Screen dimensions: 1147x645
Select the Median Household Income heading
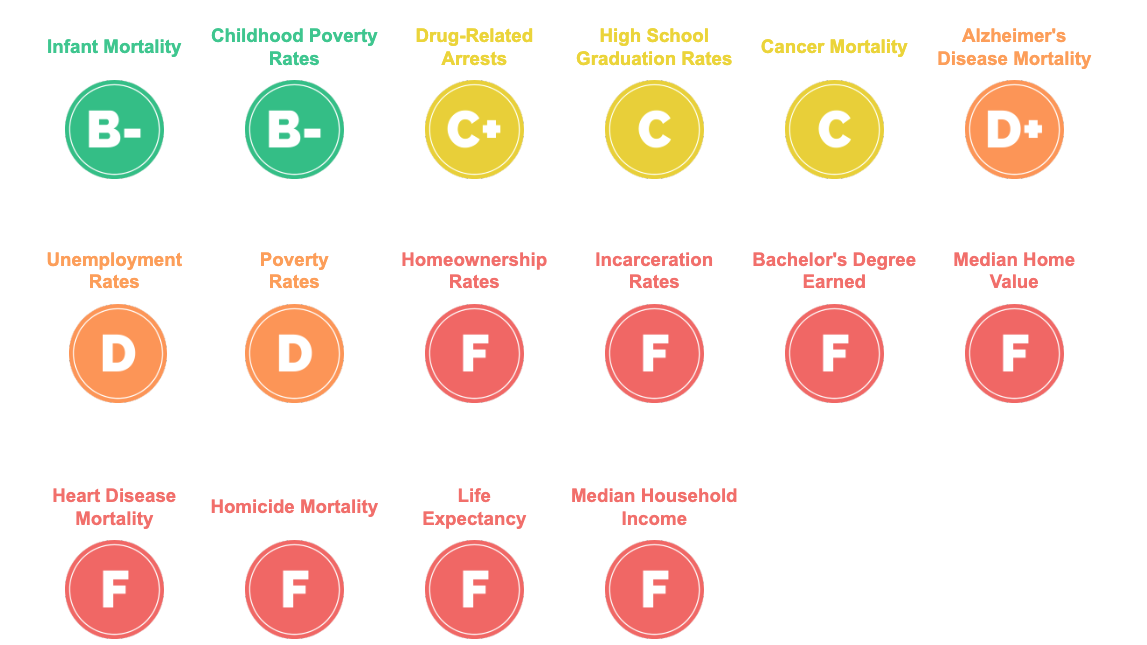point(654,507)
